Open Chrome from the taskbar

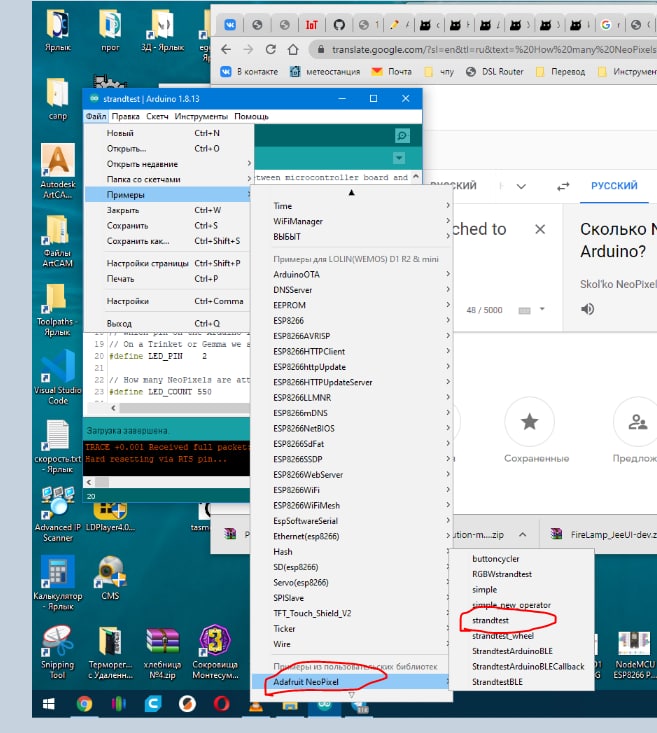pyautogui.click(x=85, y=704)
